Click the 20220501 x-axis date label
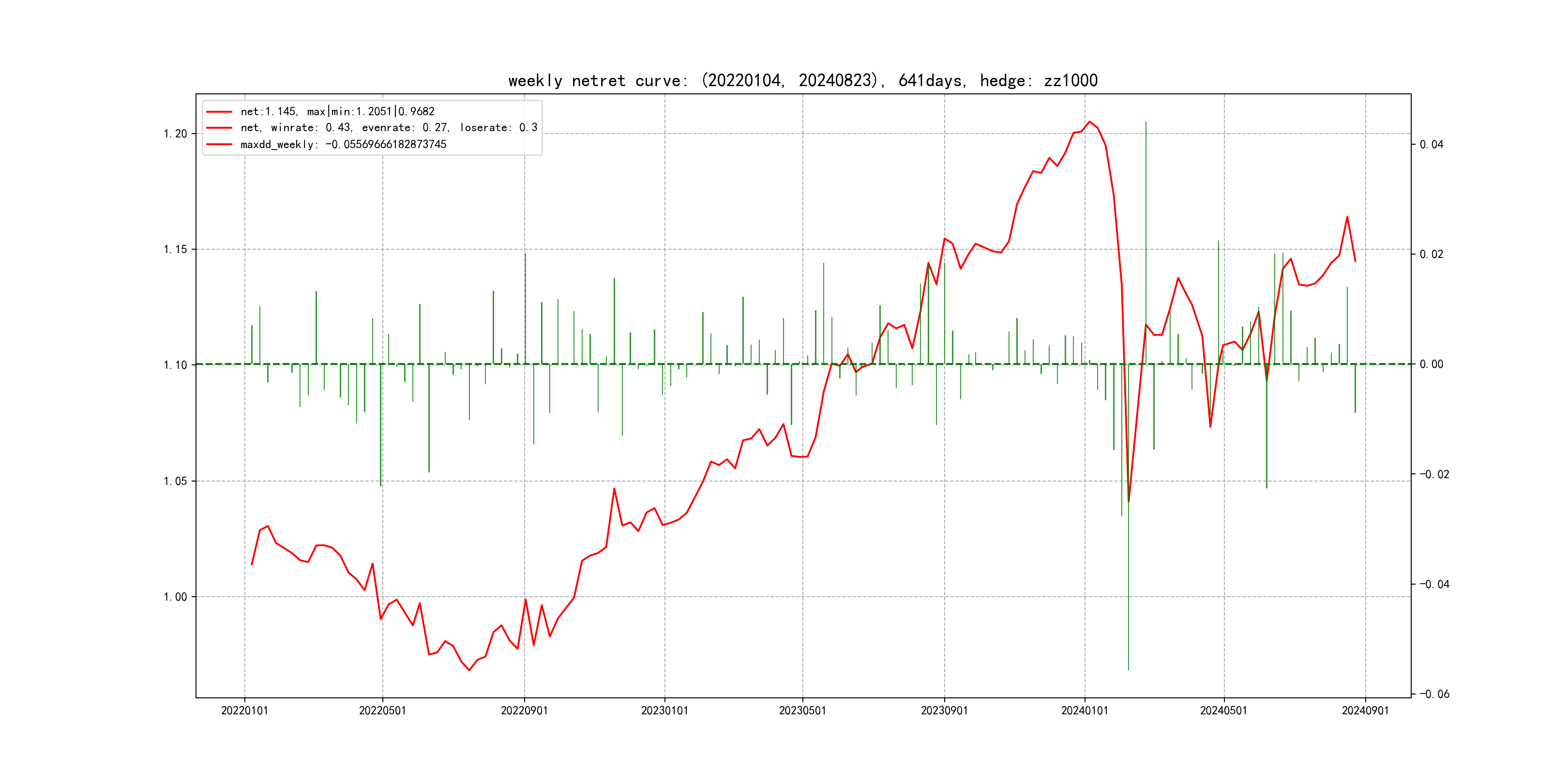 (x=382, y=711)
